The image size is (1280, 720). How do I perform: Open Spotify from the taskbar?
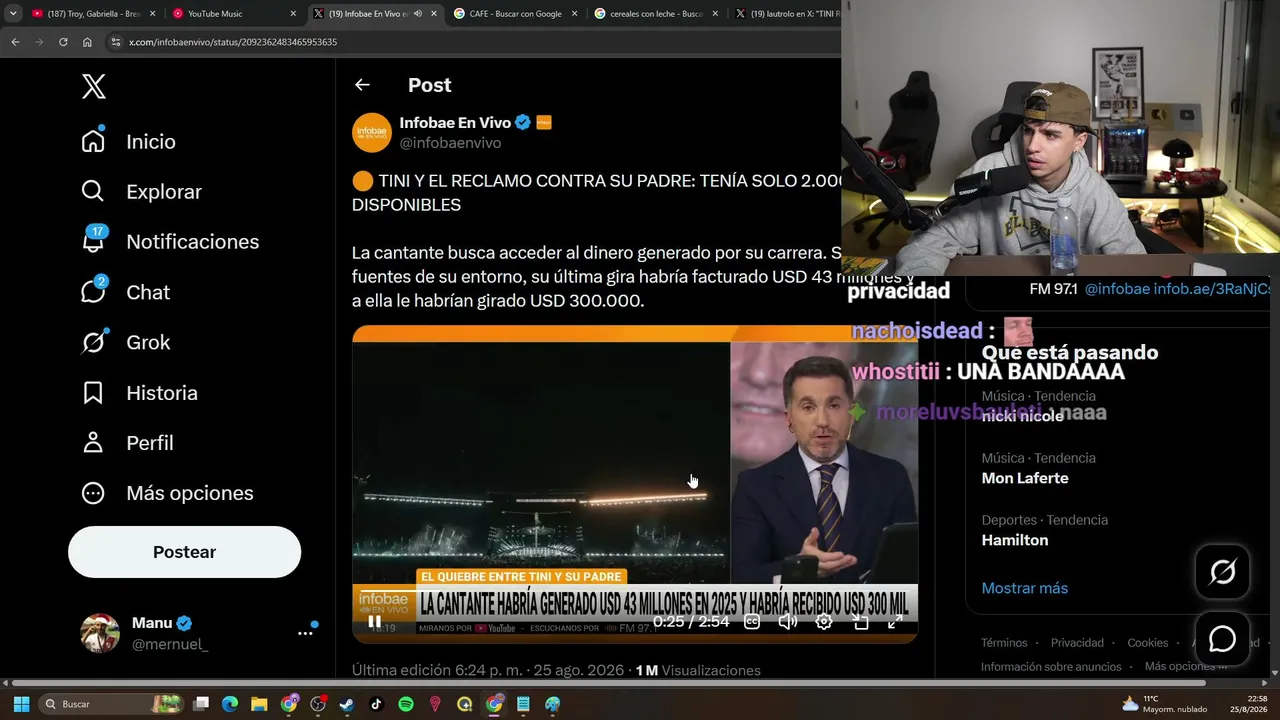406,704
